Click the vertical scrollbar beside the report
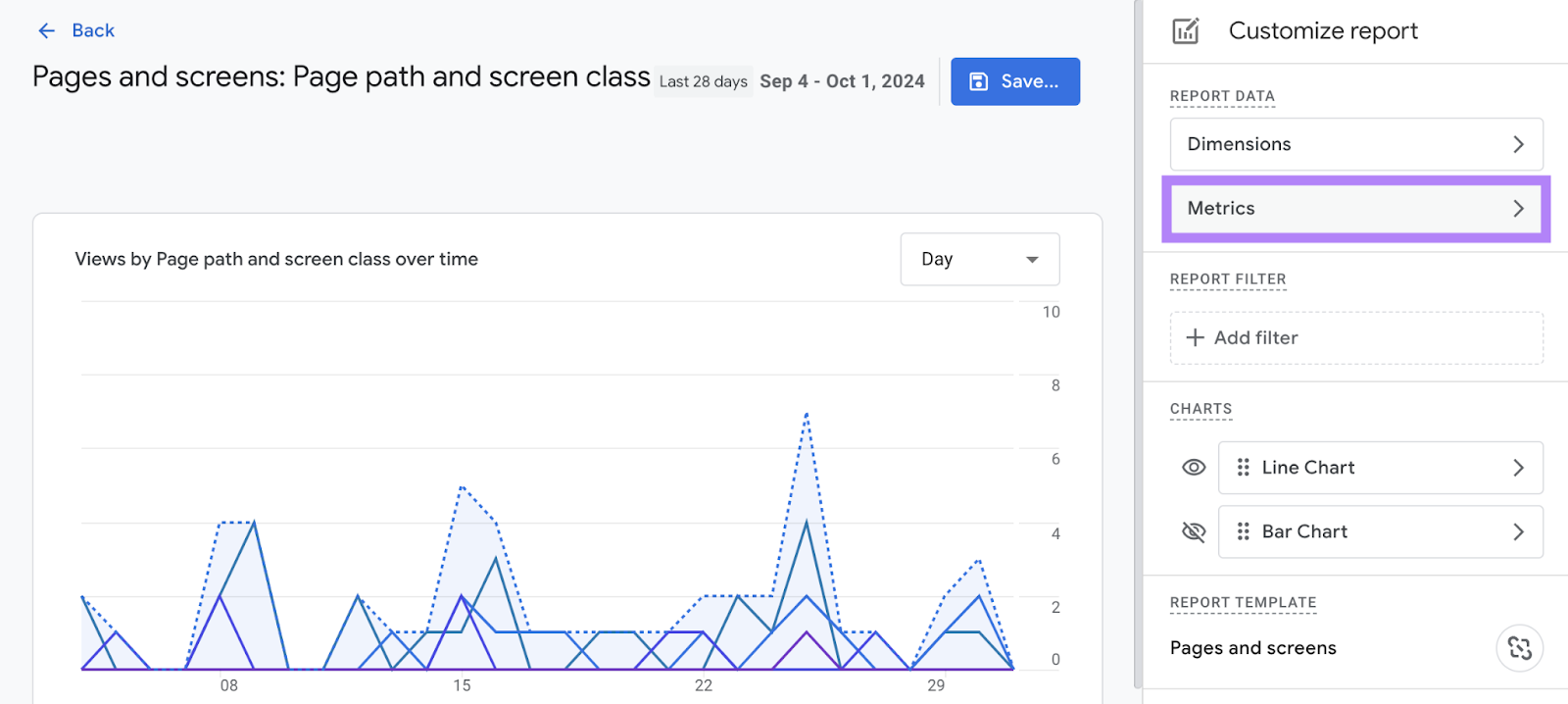This screenshot has height=704, width=1568. point(1137,343)
